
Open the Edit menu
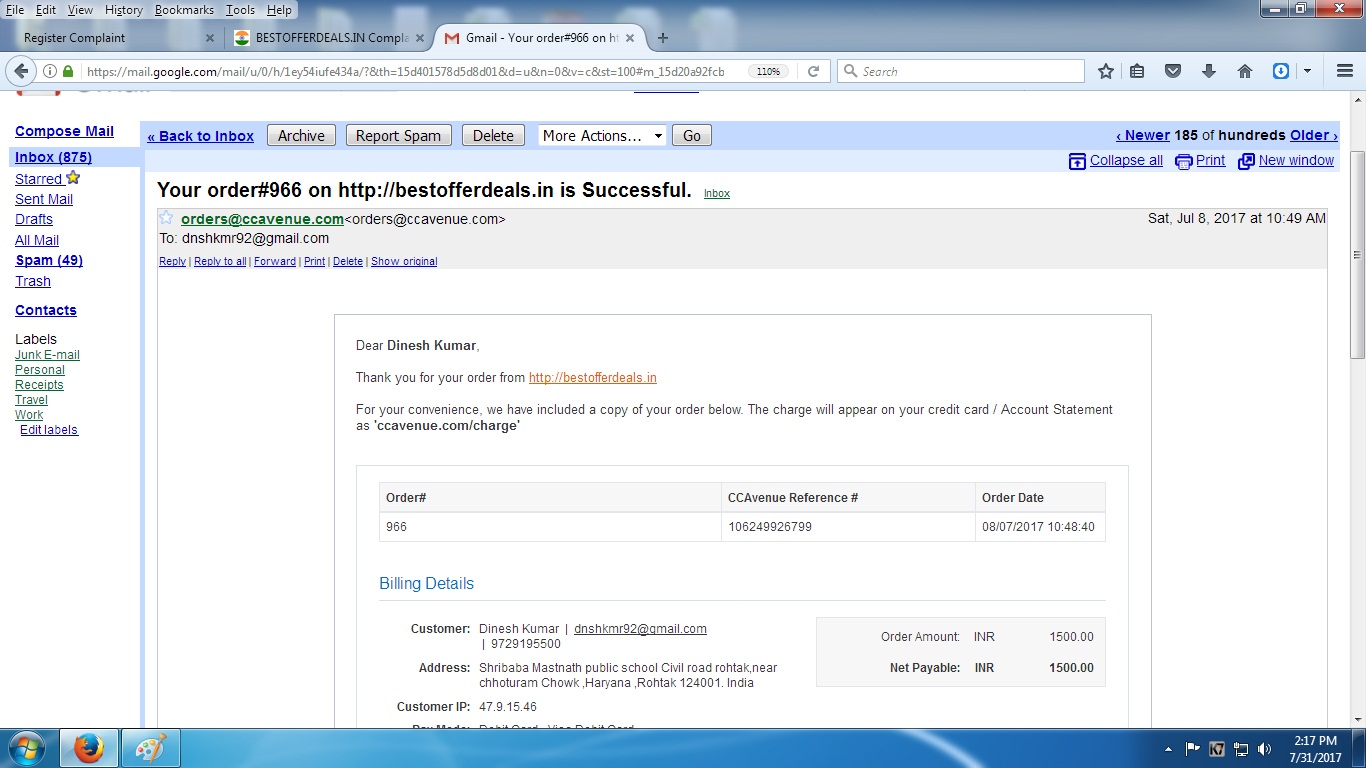pyautogui.click(x=46, y=10)
